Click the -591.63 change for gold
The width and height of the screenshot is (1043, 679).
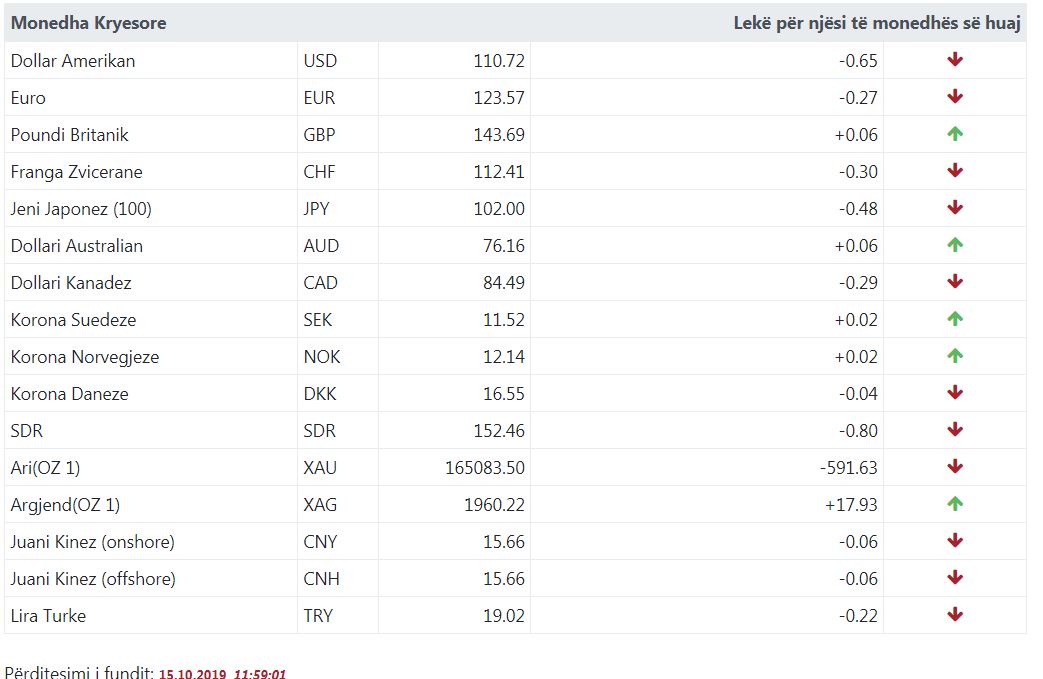(x=849, y=468)
